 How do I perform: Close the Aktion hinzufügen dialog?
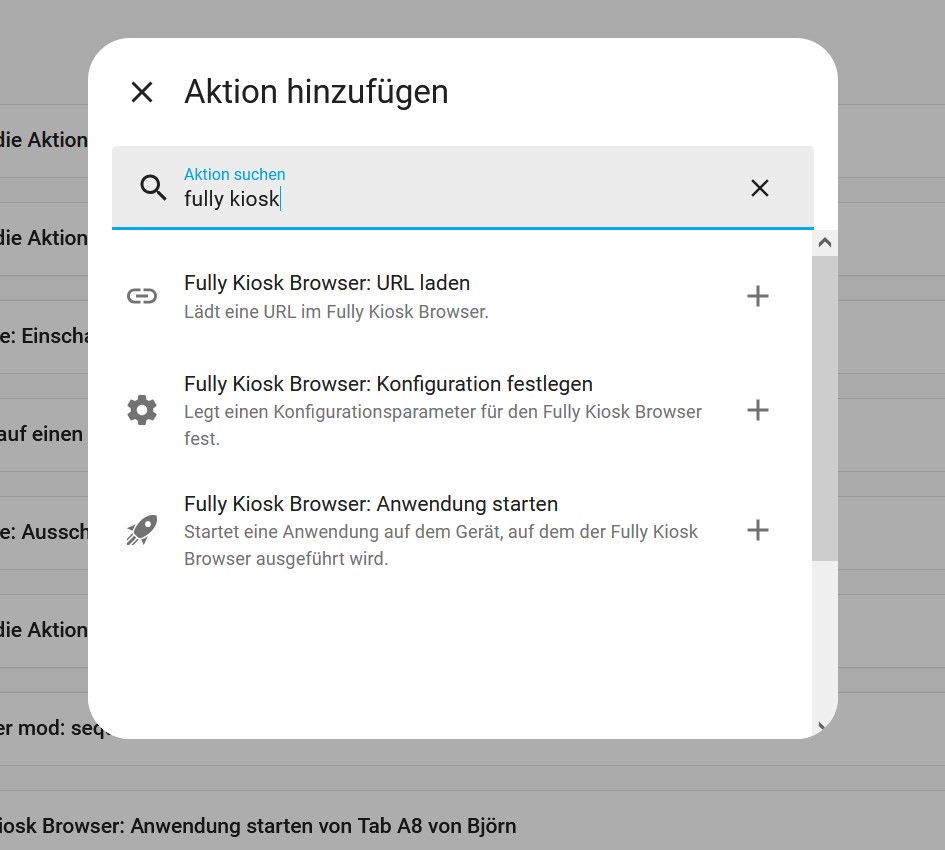(x=142, y=92)
